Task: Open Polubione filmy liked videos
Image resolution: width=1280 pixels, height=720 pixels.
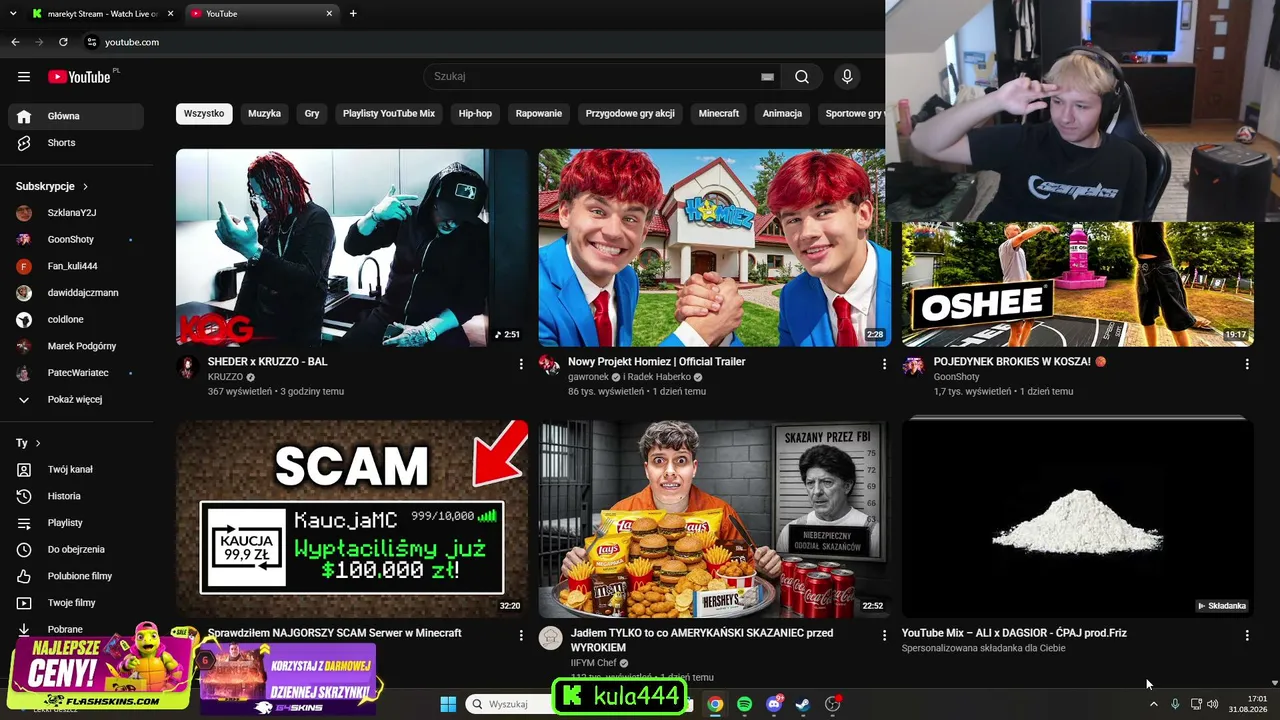Action: (x=76, y=576)
